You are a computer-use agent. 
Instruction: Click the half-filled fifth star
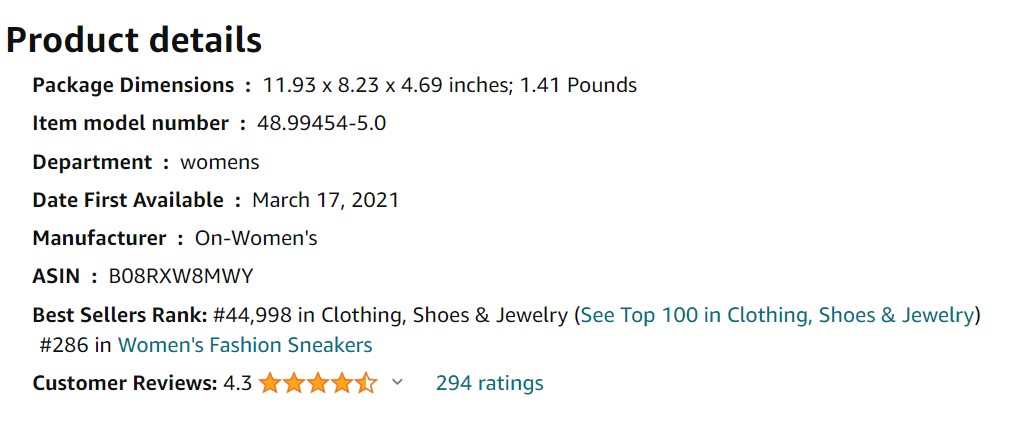tap(366, 383)
